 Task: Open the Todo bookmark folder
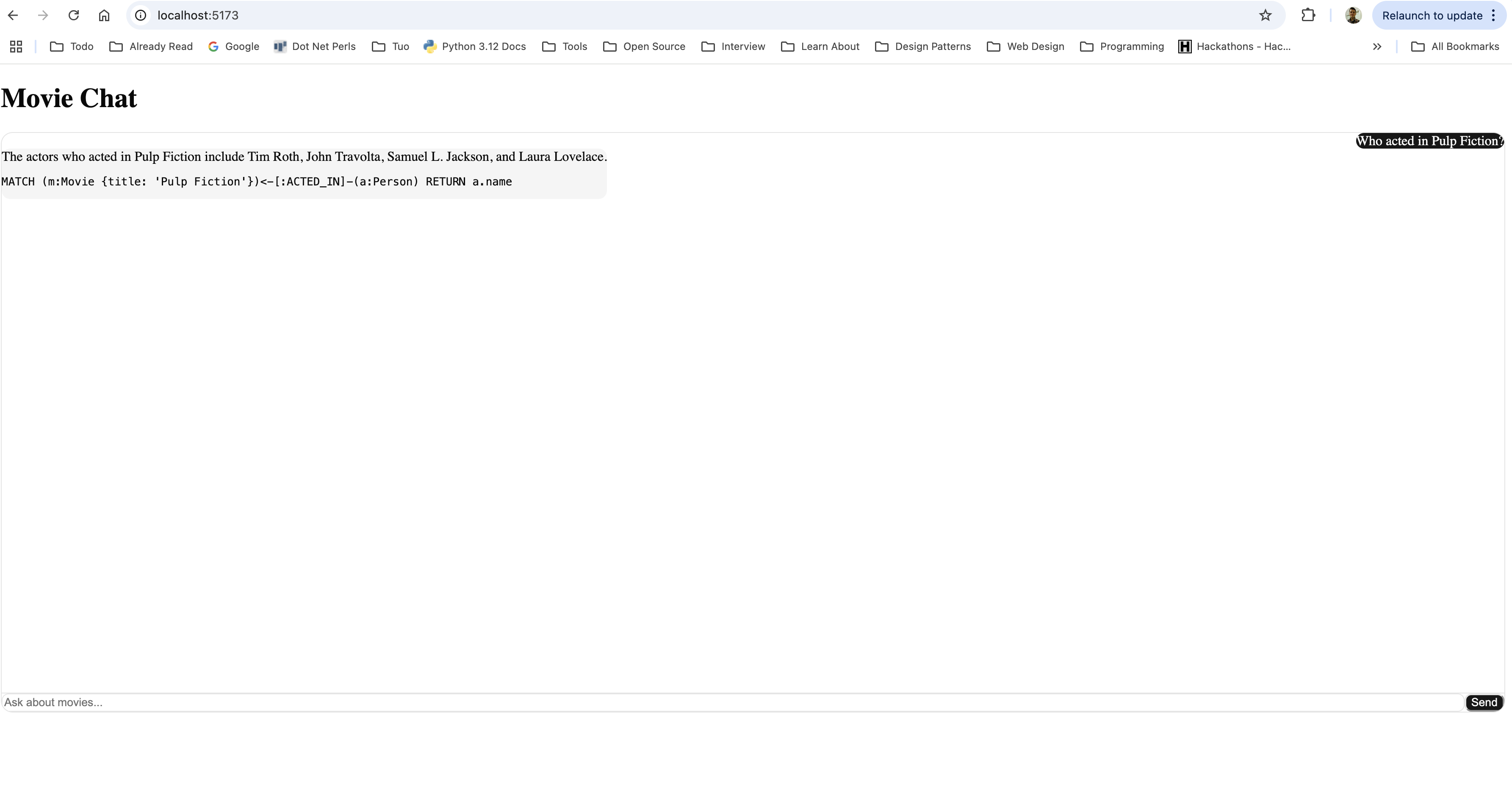[72, 47]
